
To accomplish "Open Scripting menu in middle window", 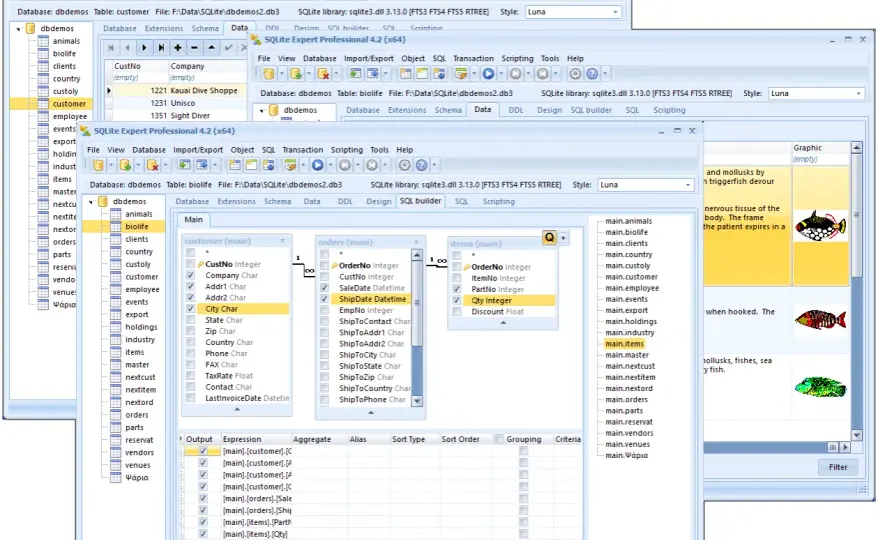I will pos(517,58).
